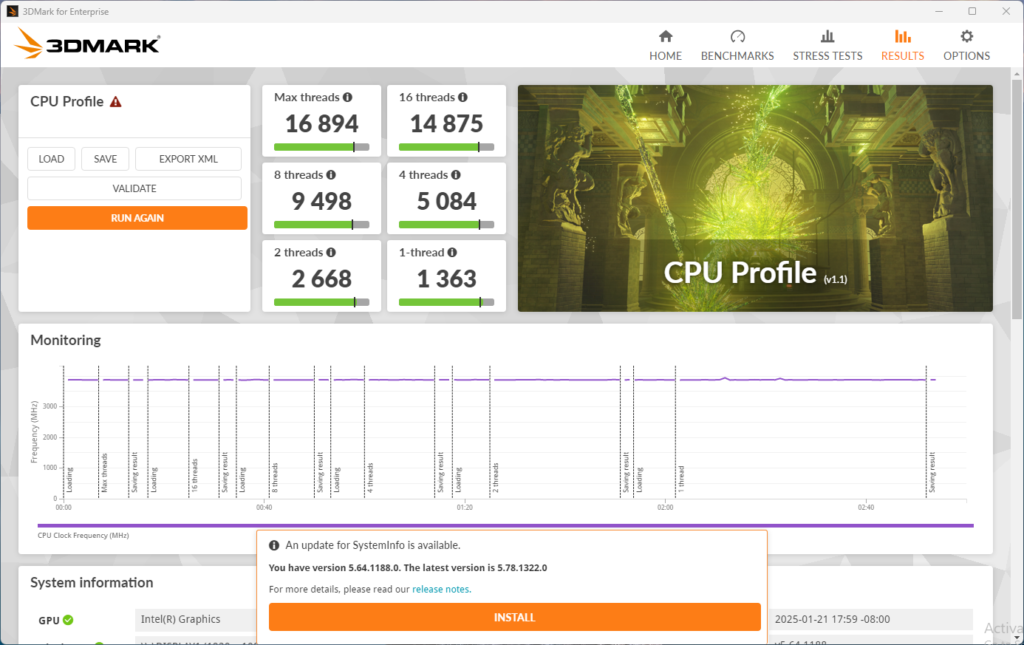
Task: Click the 16 threads score bar
Action: point(446,147)
